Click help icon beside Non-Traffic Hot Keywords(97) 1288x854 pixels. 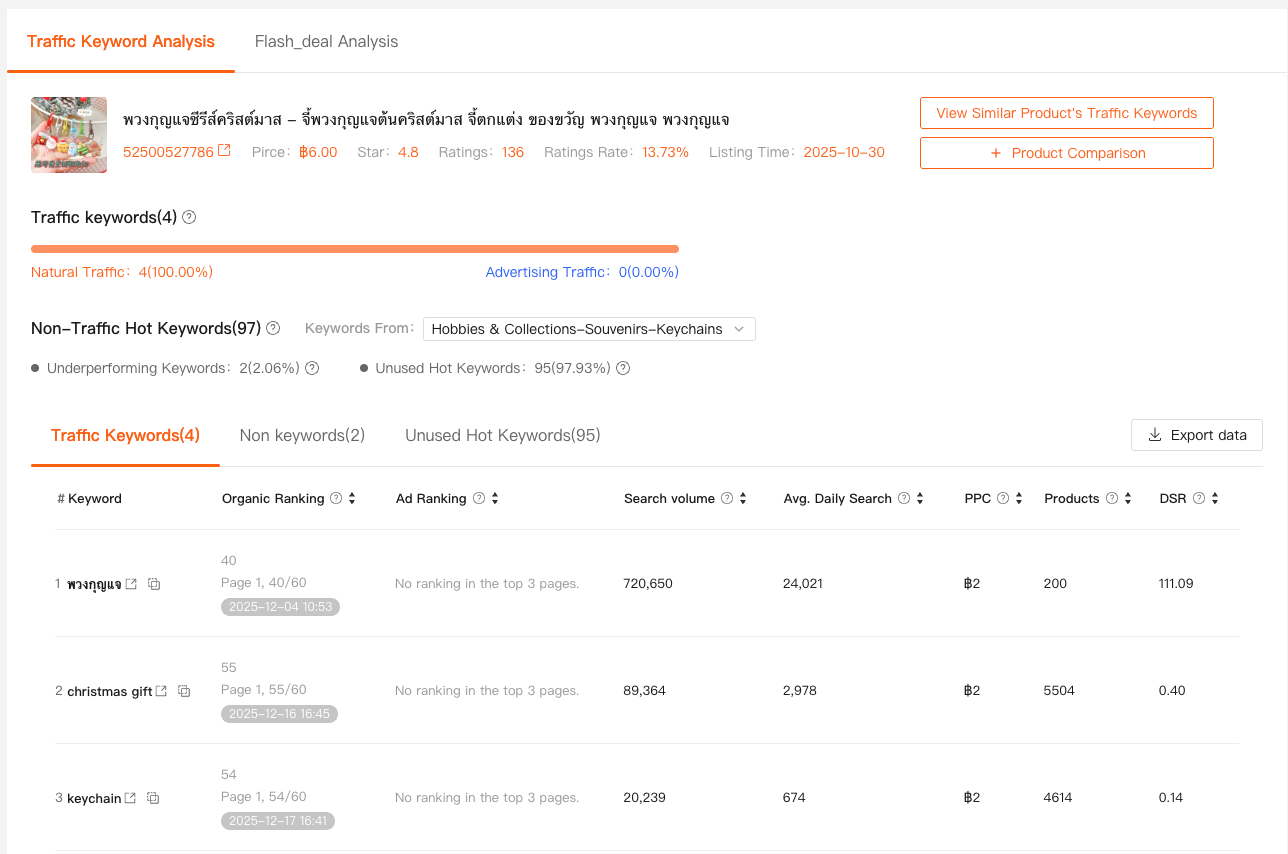click(273, 328)
